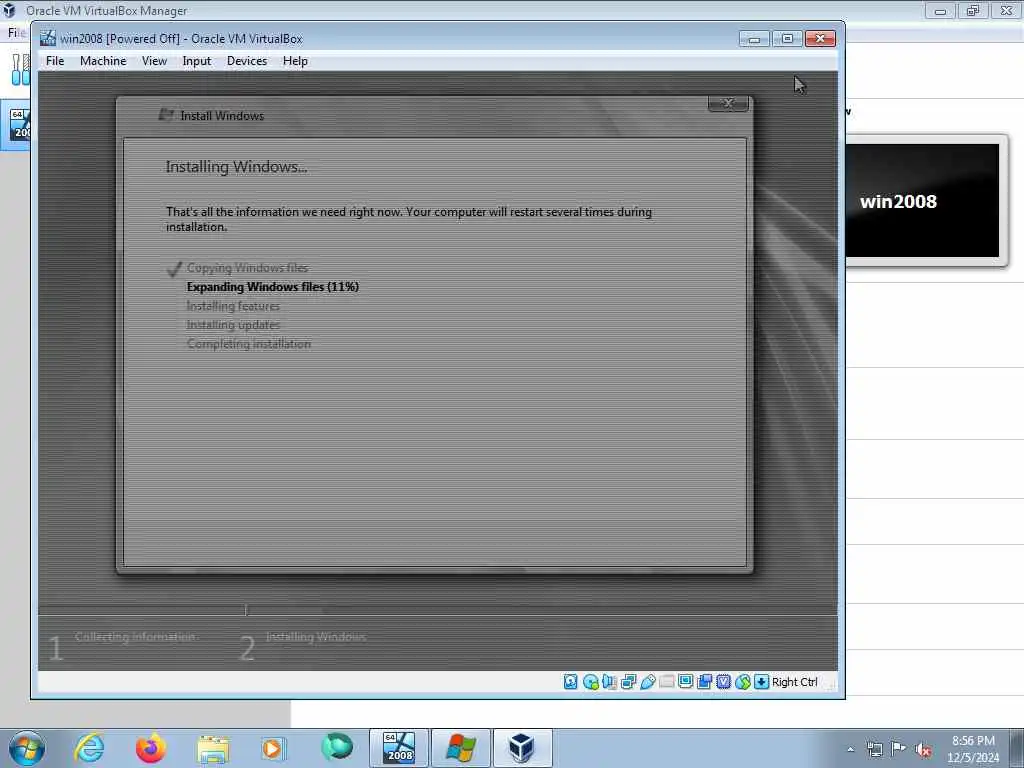Restore the VirtualBox Manager window
The height and width of the screenshot is (768, 1024).
(x=973, y=11)
